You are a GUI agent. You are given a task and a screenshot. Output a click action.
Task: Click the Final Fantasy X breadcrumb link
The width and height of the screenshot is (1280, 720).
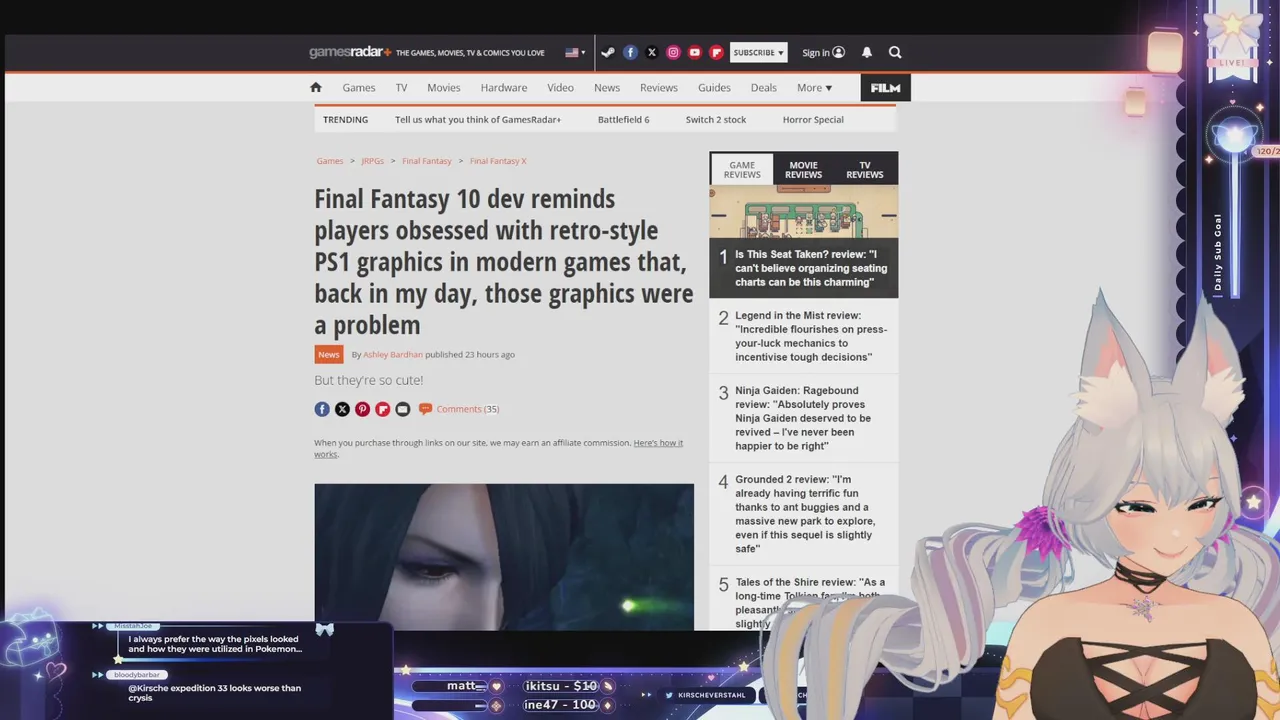[x=498, y=161]
